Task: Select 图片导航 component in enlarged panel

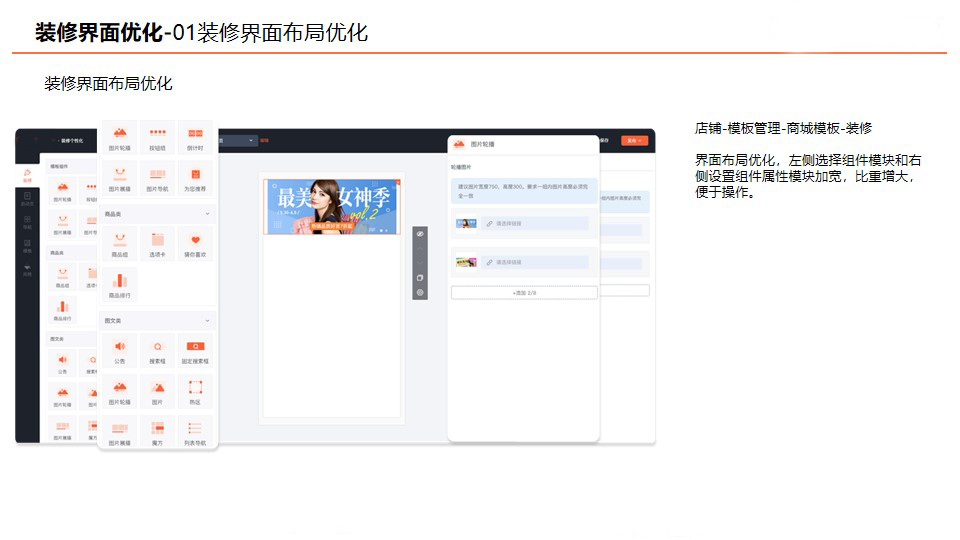Action: tap(157, 178)
